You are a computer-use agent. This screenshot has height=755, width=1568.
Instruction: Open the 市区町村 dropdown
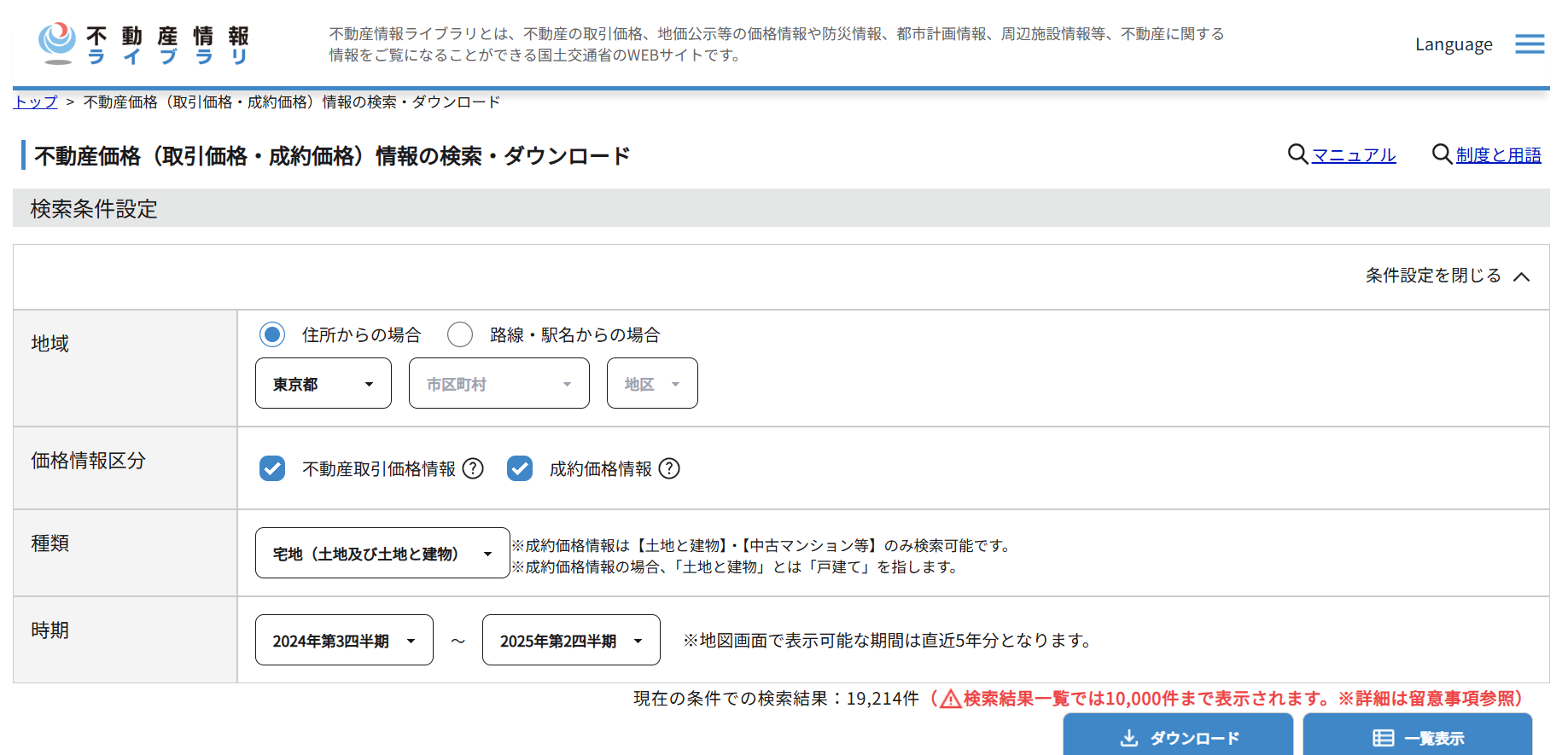[x=498, y=384]
